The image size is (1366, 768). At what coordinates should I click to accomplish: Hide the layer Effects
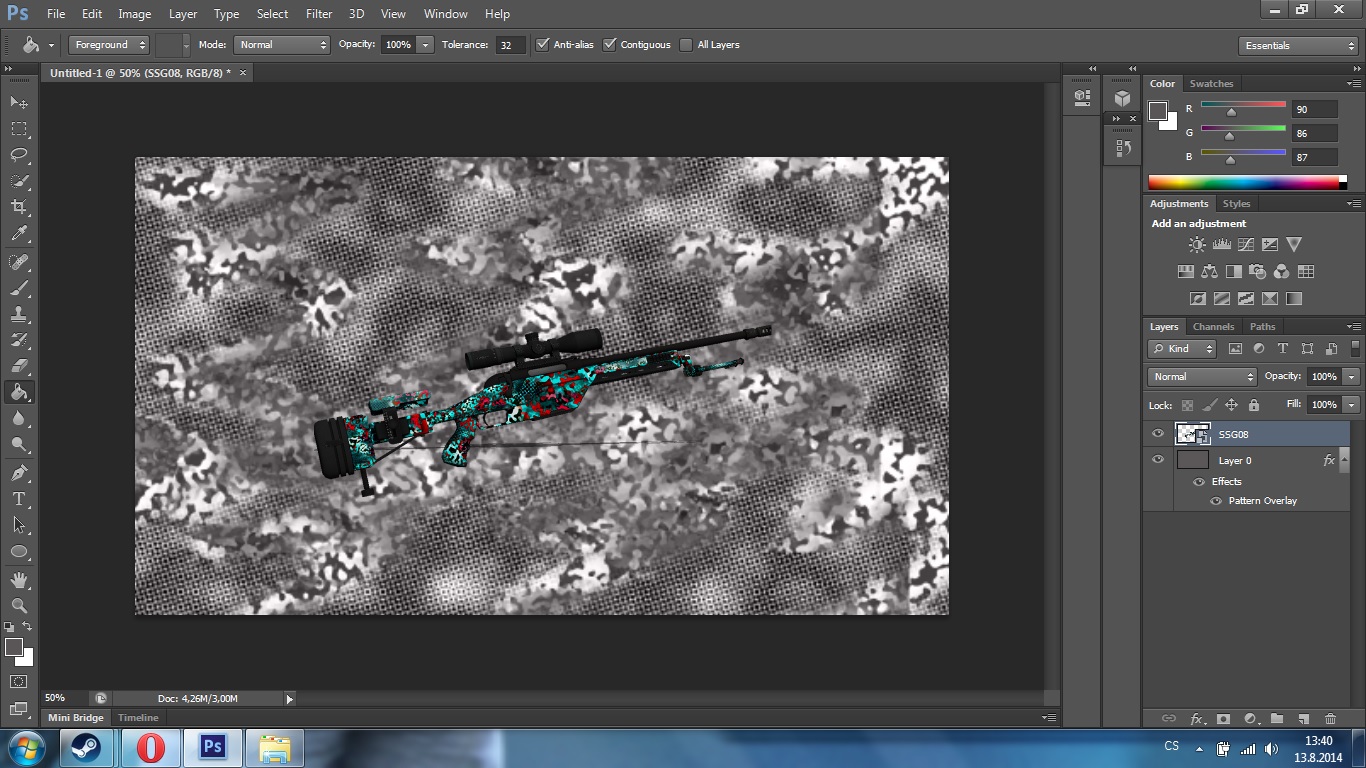(1199, 482)
